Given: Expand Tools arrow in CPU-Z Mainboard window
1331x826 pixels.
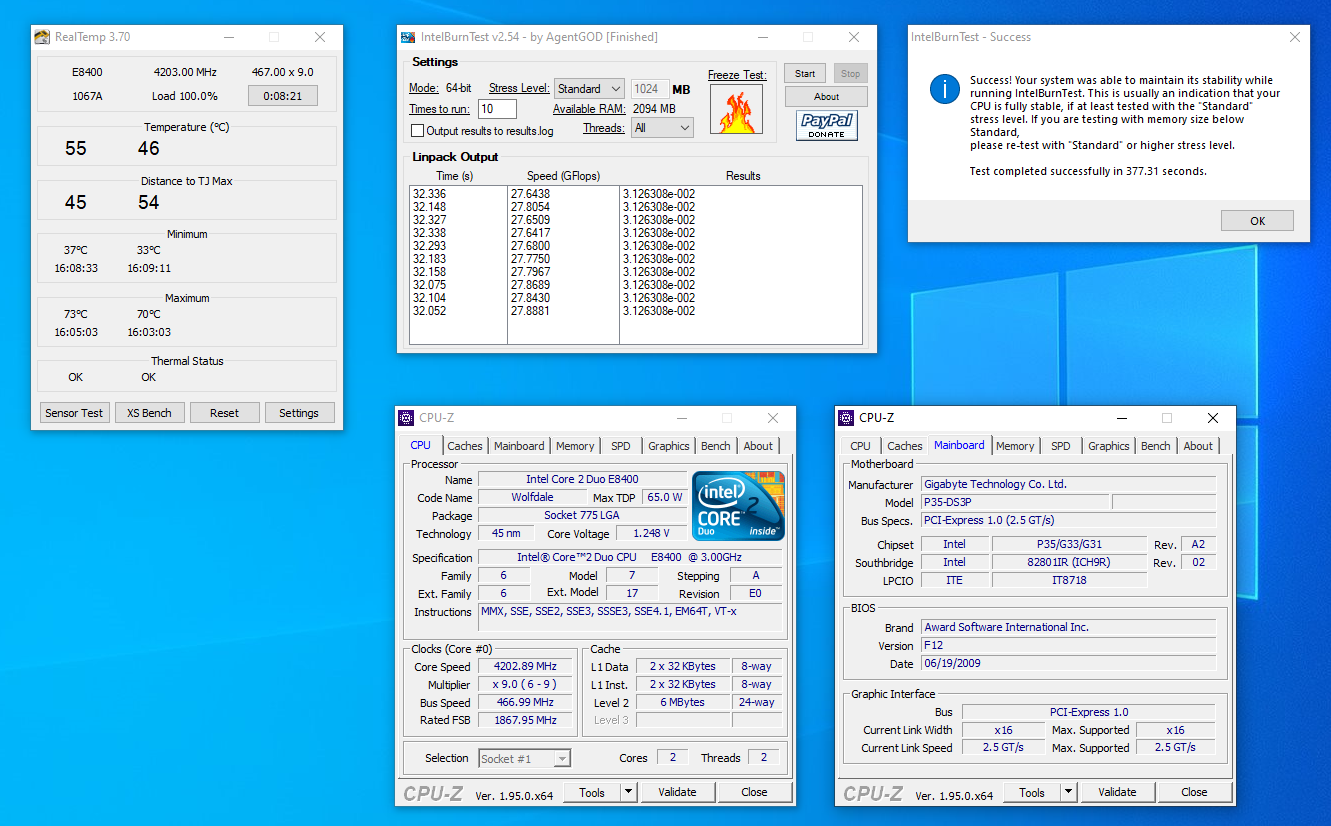Looking at the screenshot, I should click(x=1068, y=792).
